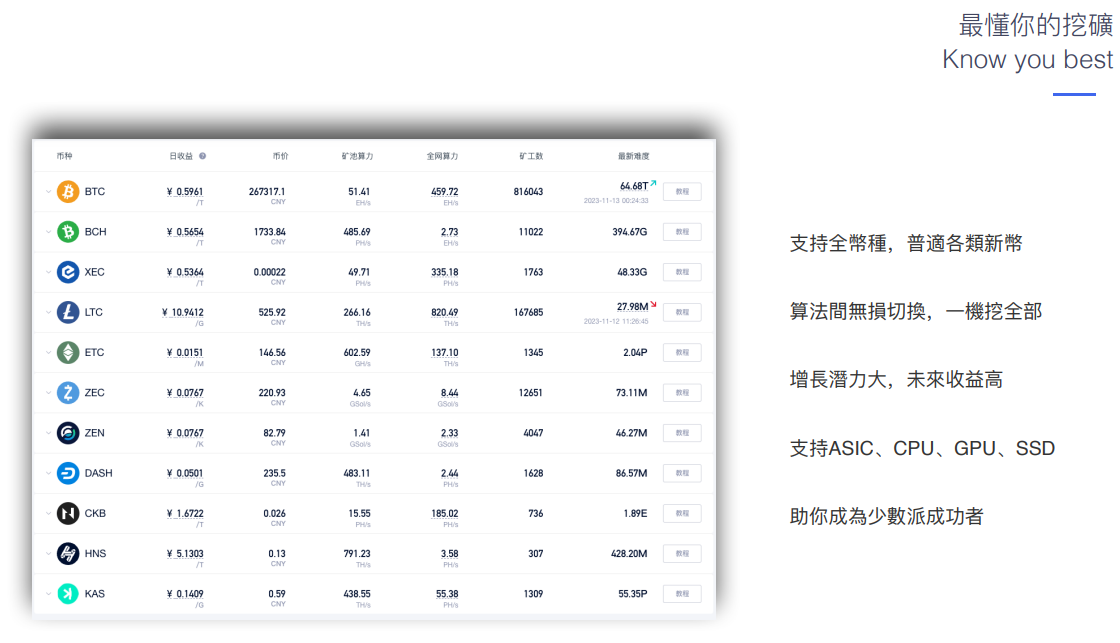This screenshot has width=1120, height=643.
Task: Select the ZEC Zcash coin icon
Action: tap(68, 393)
